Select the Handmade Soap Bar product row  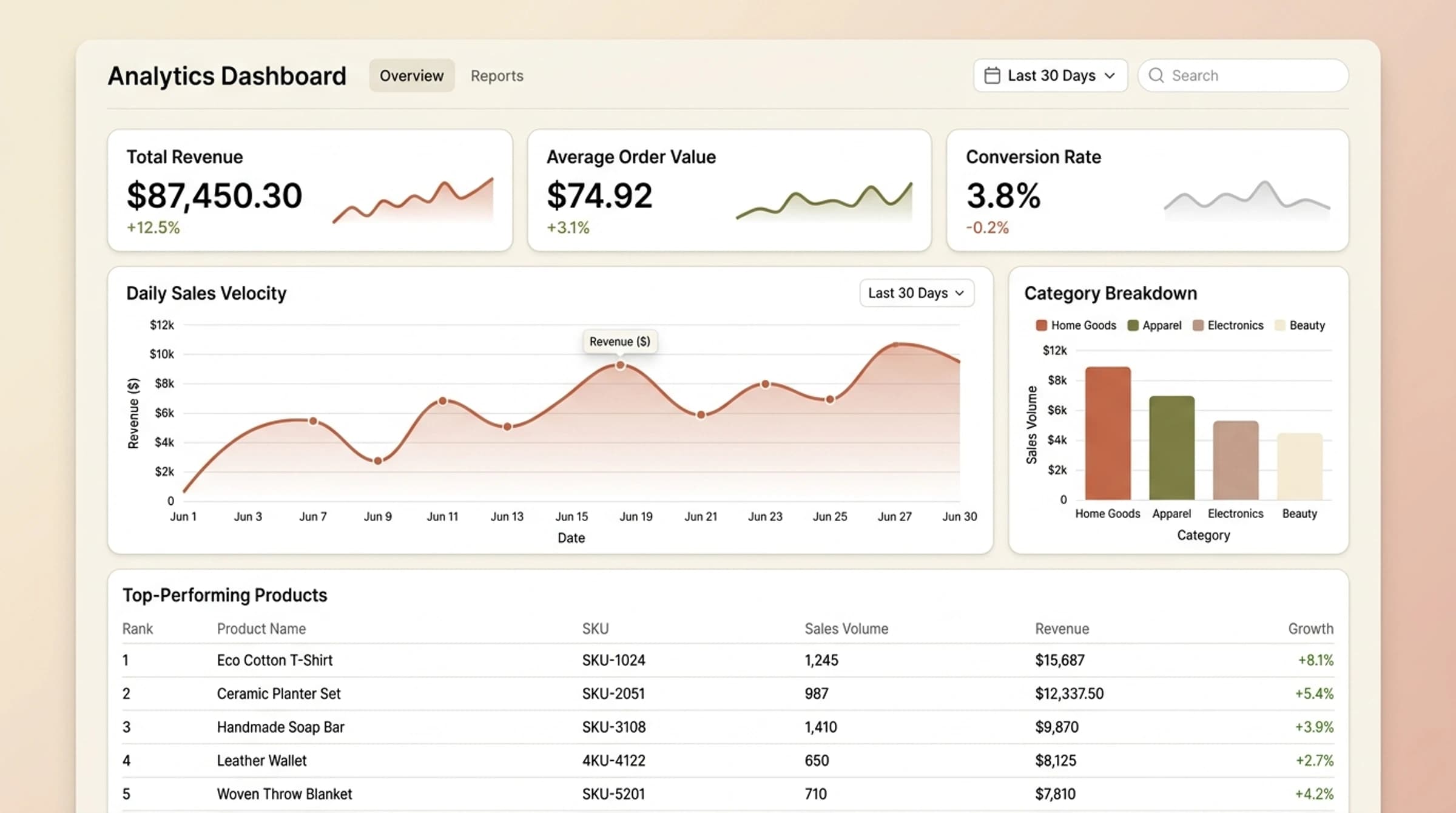pos(728,727)
